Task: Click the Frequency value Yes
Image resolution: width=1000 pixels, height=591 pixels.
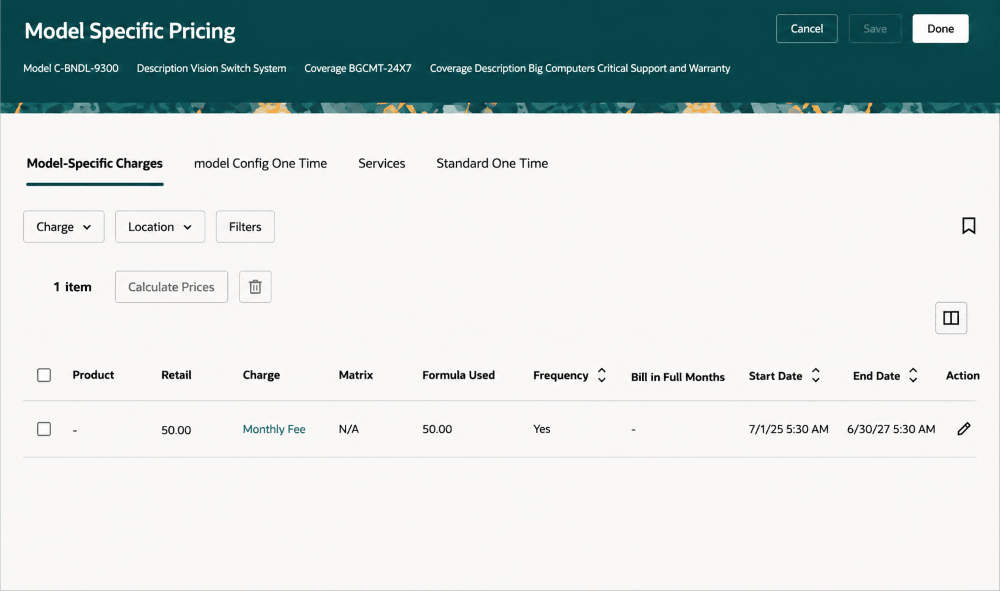Action: tap(542, 429)
